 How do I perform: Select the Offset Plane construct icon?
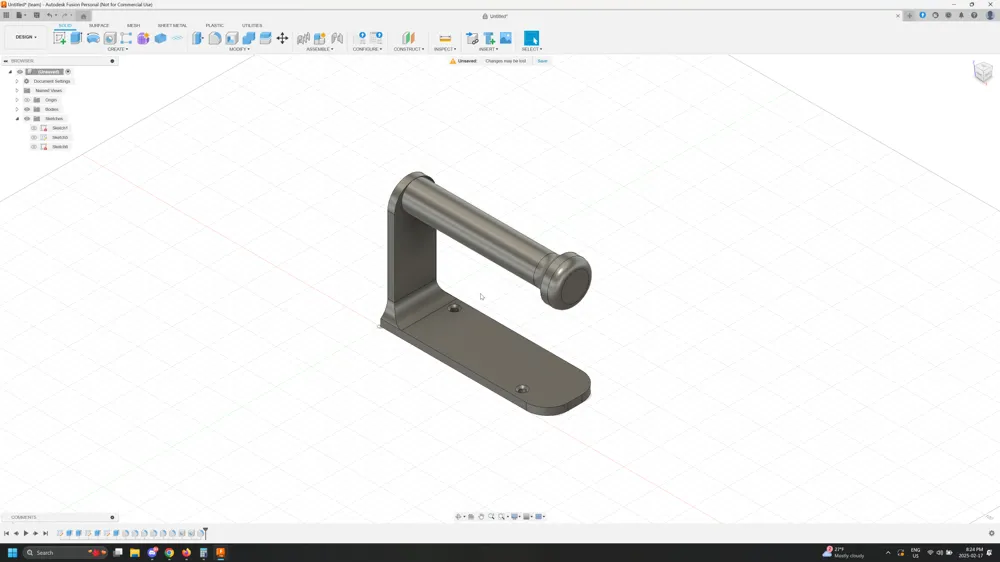click(x=408, y=38)
